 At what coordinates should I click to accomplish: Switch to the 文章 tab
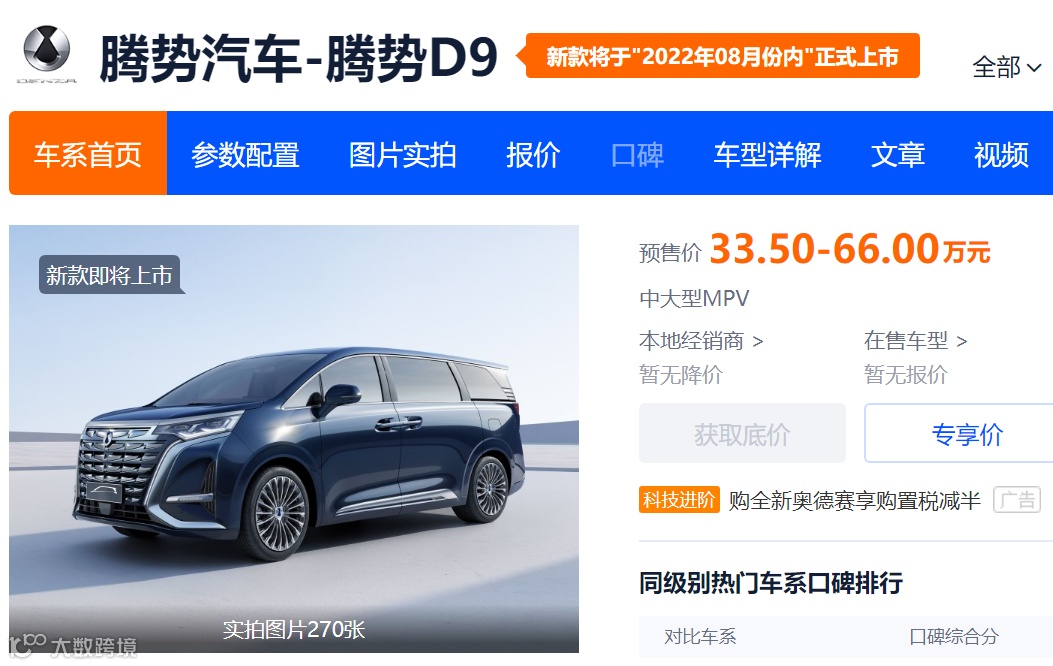(x=898, y=154)
